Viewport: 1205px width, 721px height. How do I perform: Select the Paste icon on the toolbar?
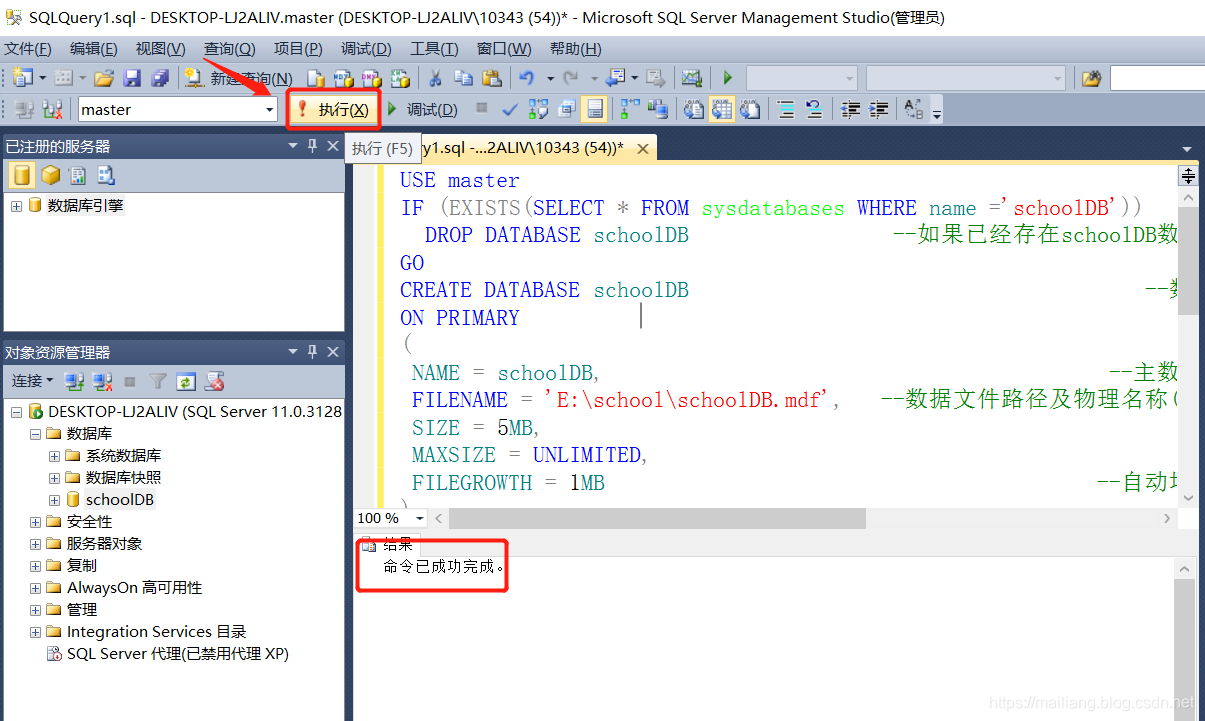(489, 77)
